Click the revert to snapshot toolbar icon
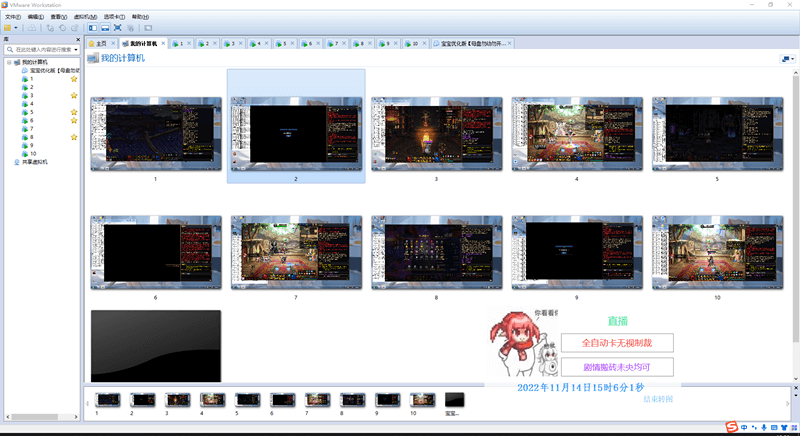Screen dimensions: 800x436 (62, 28)
